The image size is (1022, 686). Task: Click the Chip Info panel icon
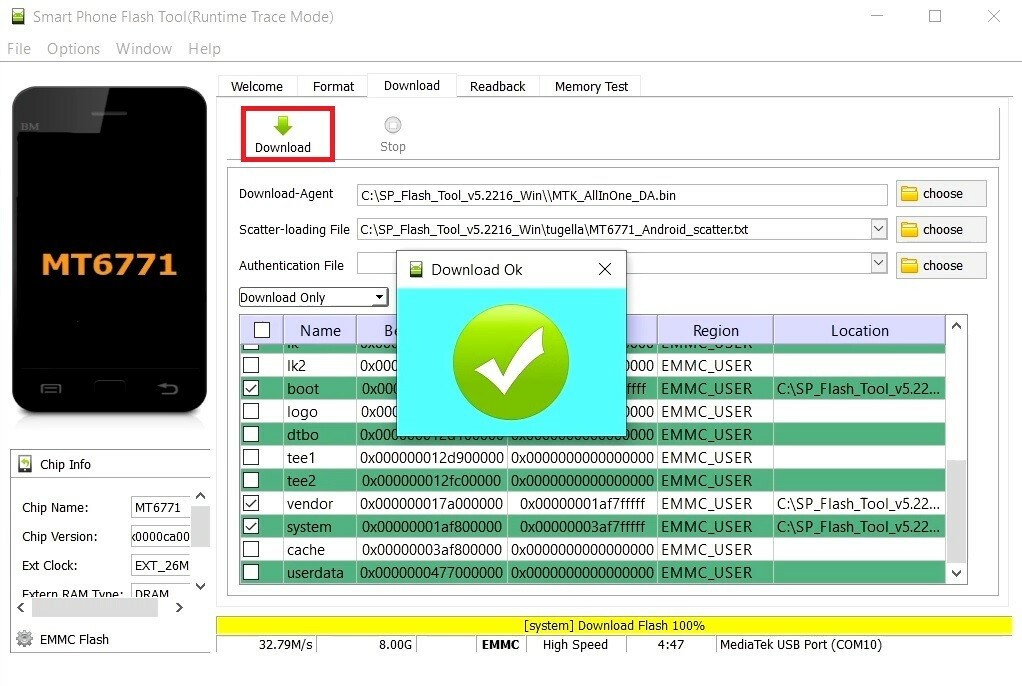click(x=25, y=464)
